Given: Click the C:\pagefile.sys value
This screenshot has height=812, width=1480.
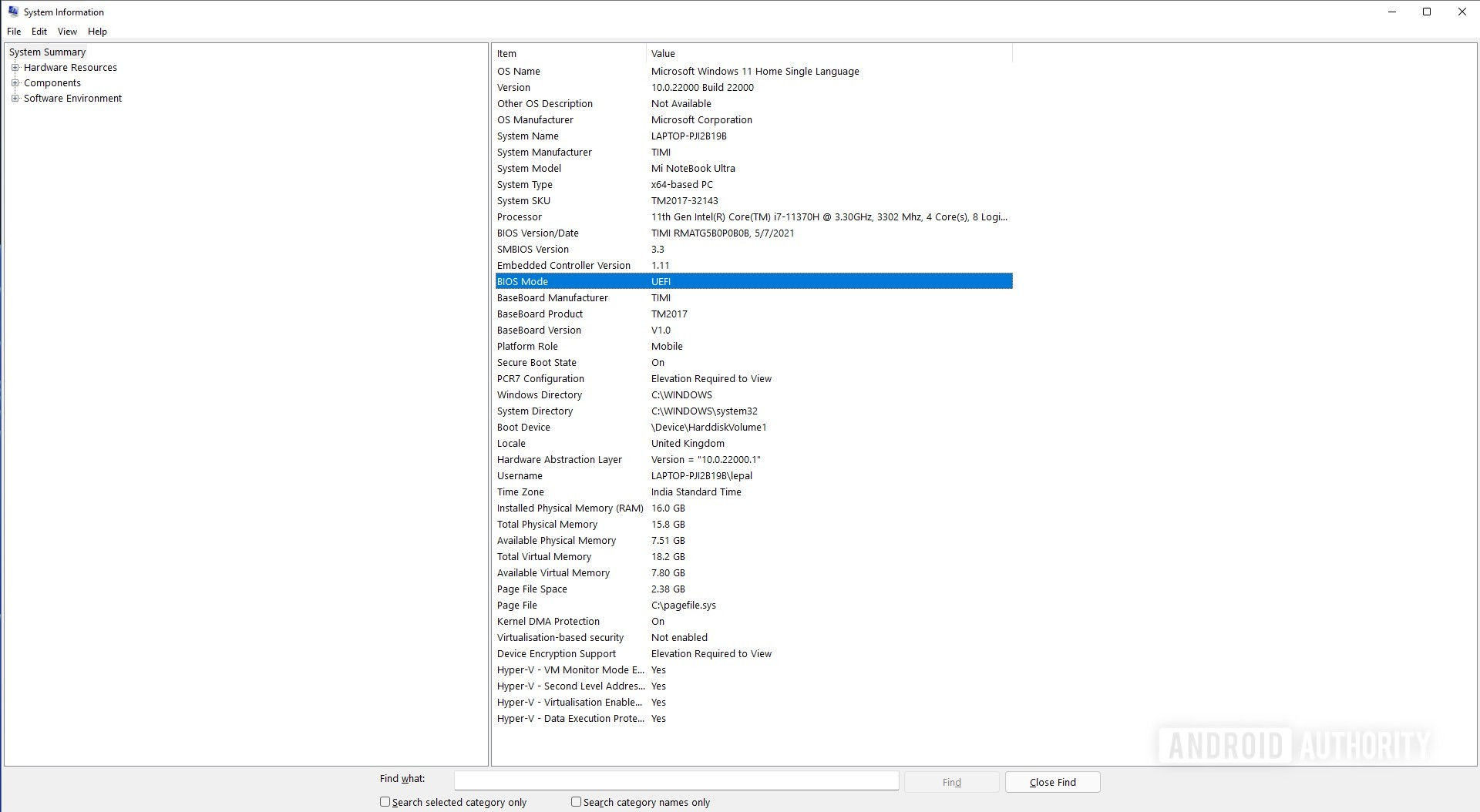Looking at the screenshot, I should pos(683,605).
